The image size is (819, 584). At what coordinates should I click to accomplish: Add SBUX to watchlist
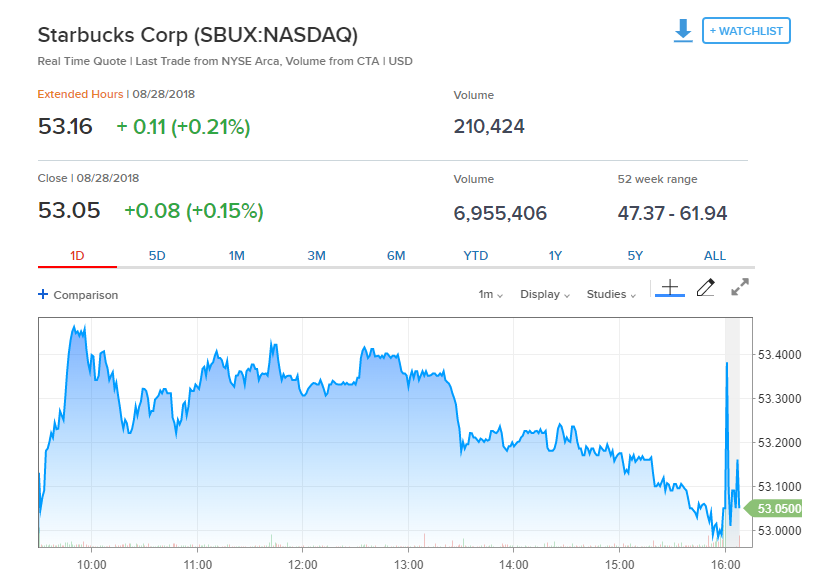coord(746,31)
